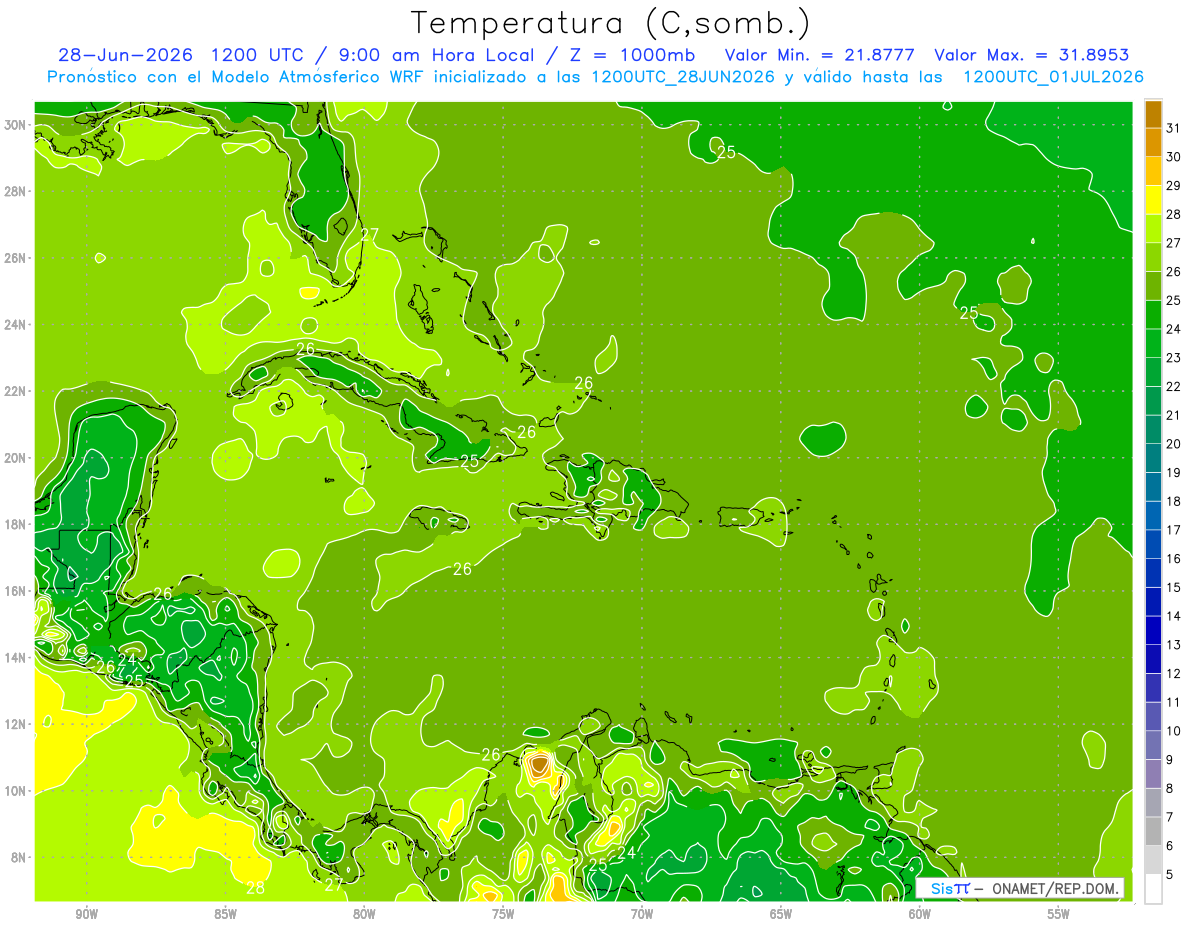Select the 75W longitude label
The height and width of the screenshot is (927, 1200).
pos(503,914)
